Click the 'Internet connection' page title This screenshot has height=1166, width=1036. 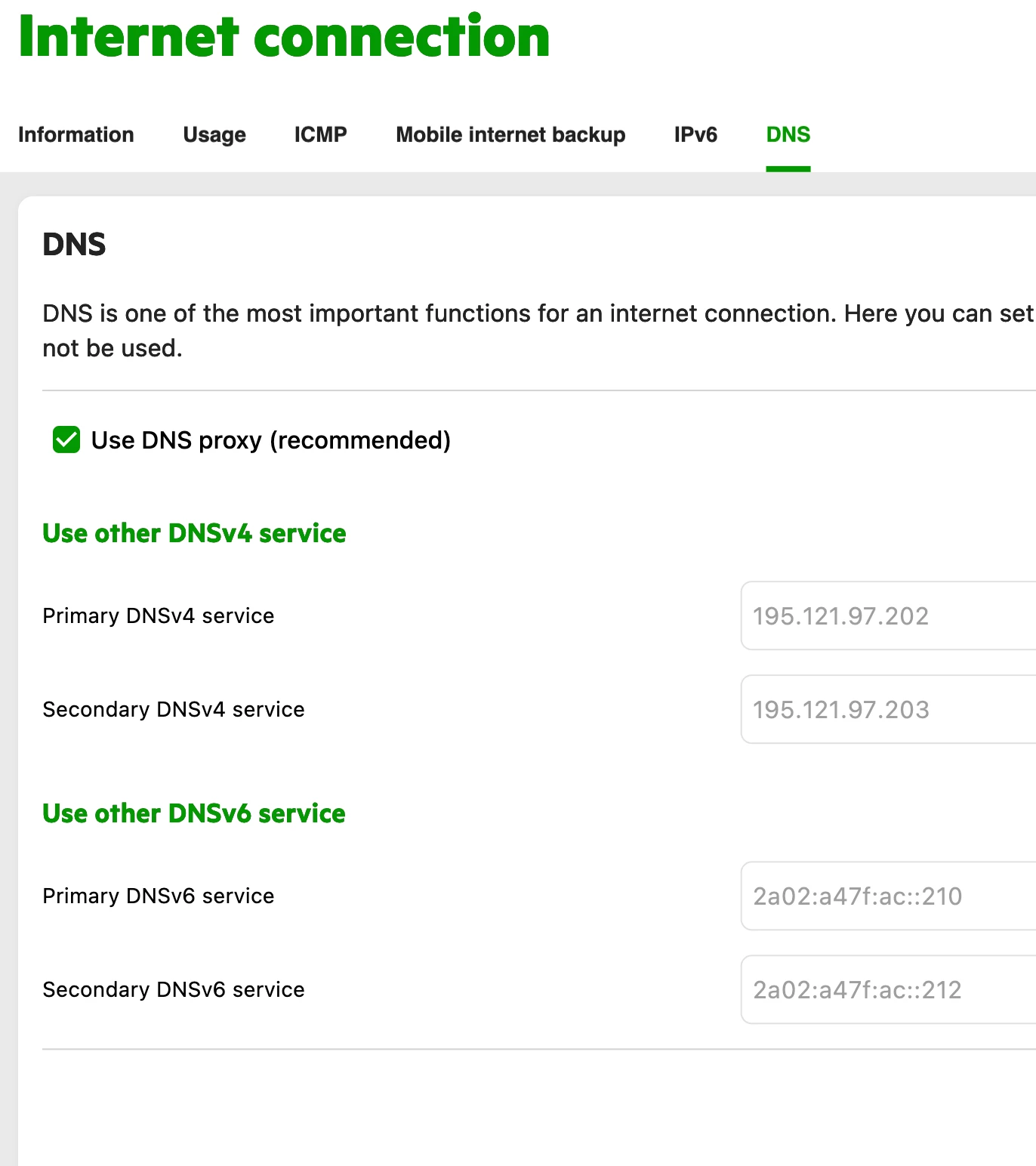click(284, 36)
